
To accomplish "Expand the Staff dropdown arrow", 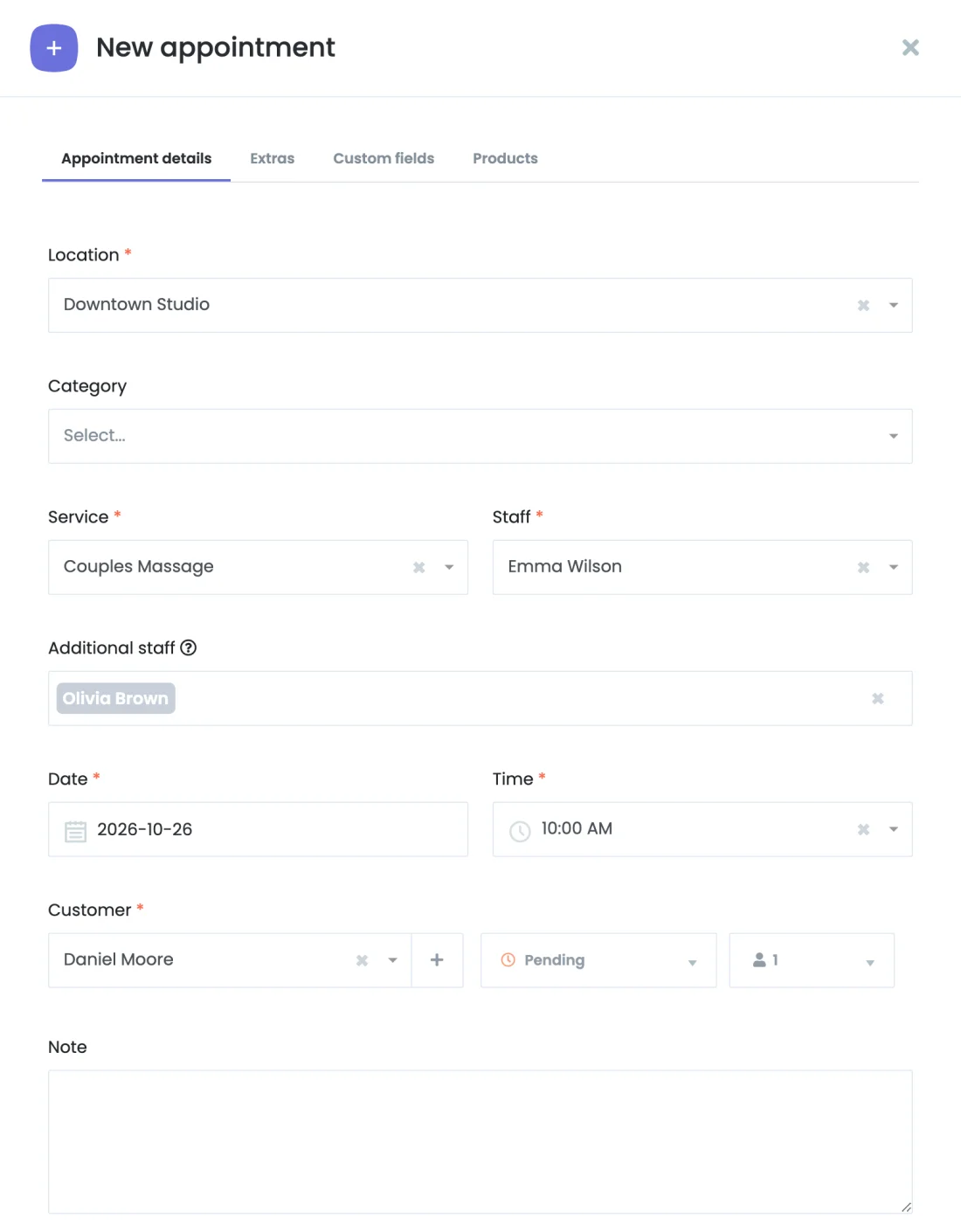I will click(894, 567).
